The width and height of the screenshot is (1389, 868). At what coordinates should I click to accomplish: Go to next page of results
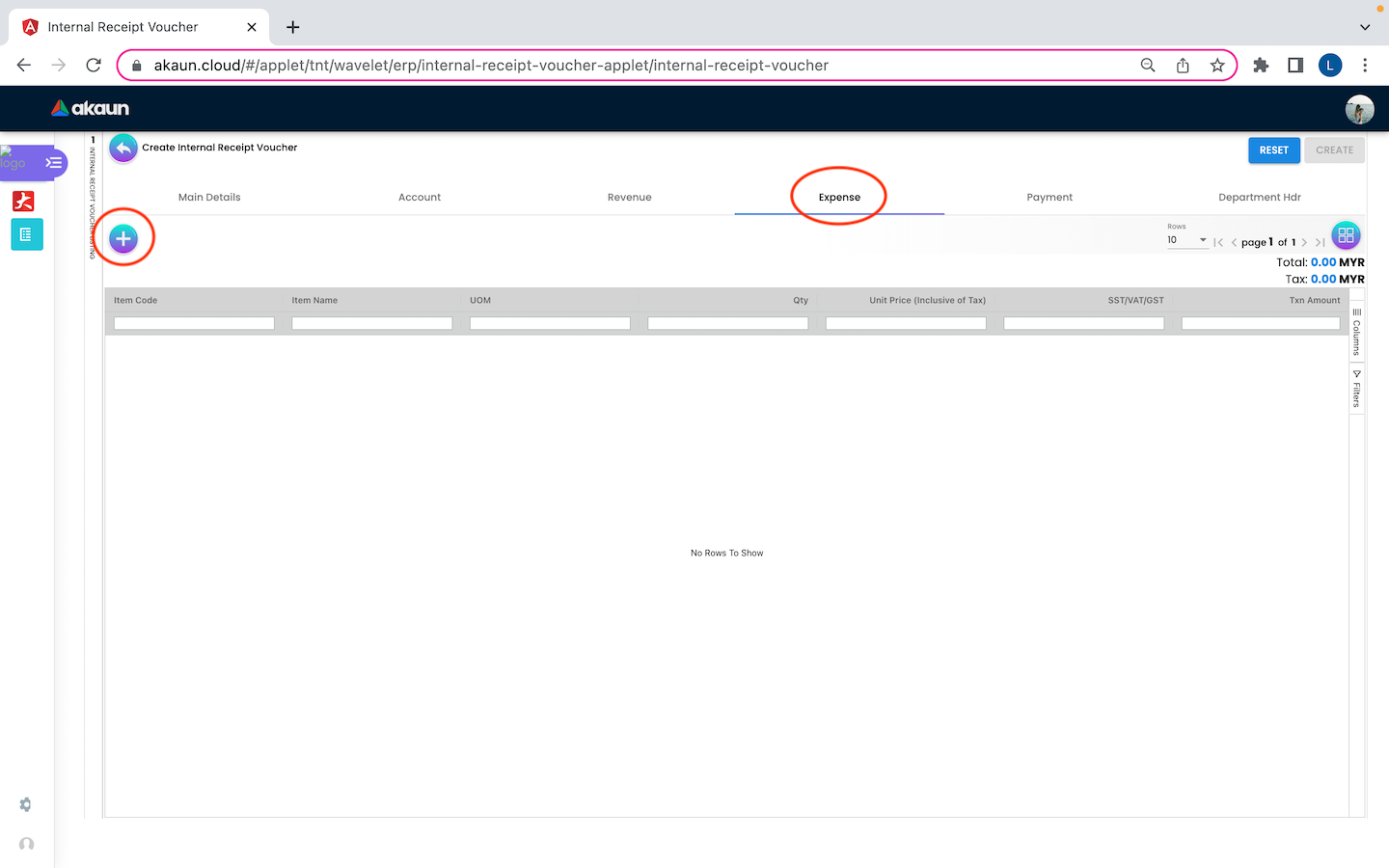(x=1304, y=242)
